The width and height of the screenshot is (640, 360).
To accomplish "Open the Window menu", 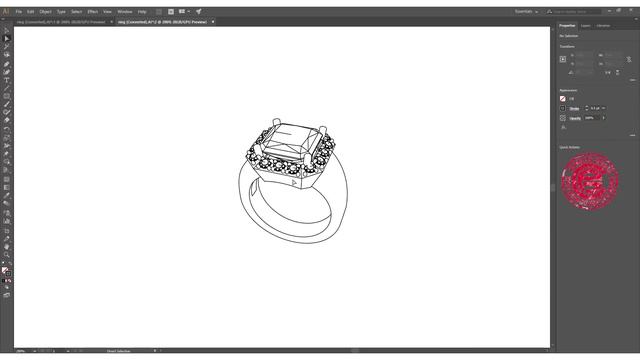I will (x=124, y=12).
